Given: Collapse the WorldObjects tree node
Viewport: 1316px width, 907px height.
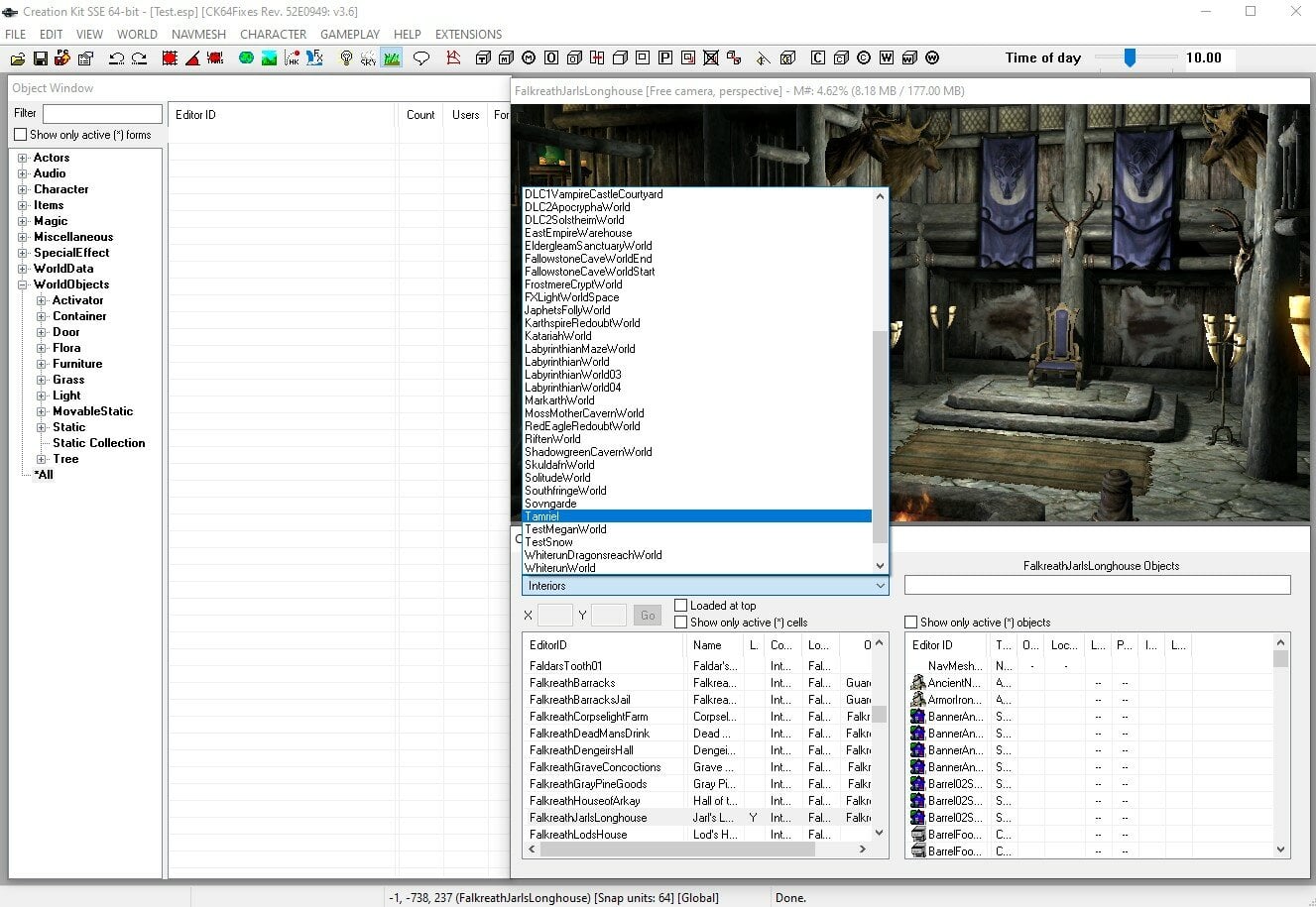Looking at the screenshot, I should point(22,284).
